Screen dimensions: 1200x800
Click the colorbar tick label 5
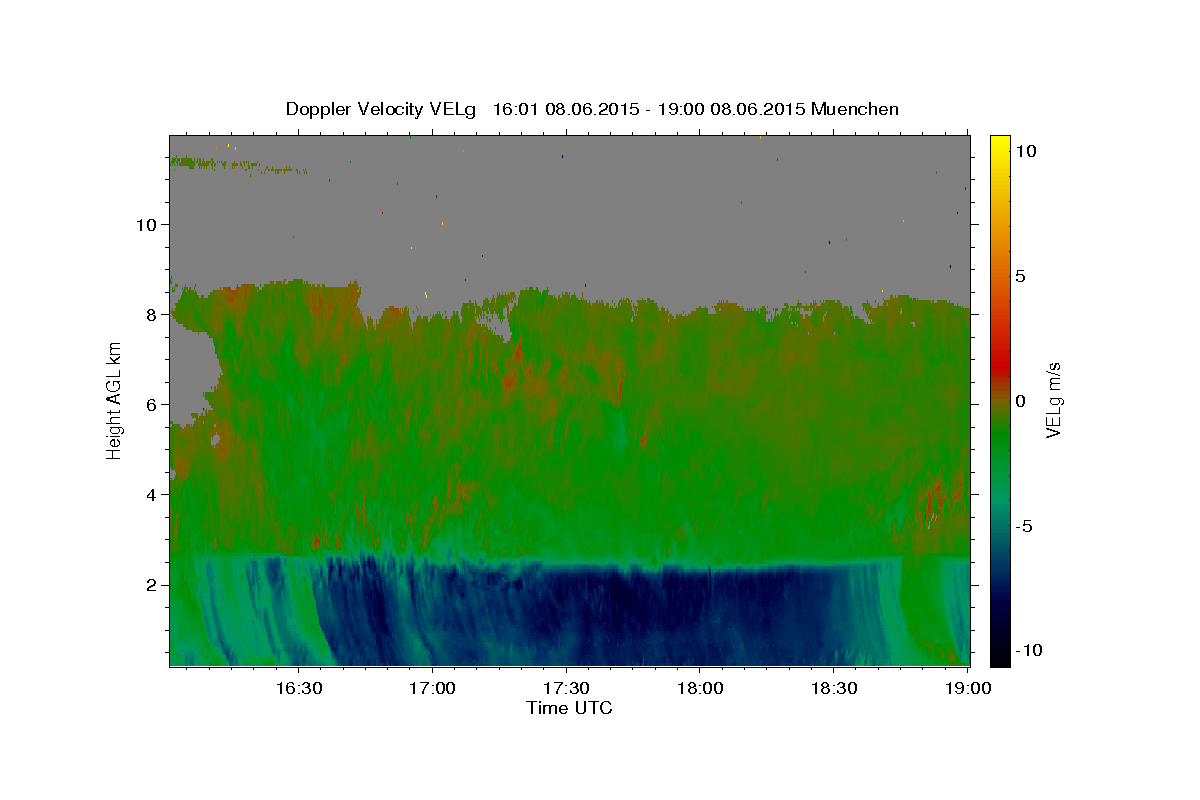coord(1020,276)
